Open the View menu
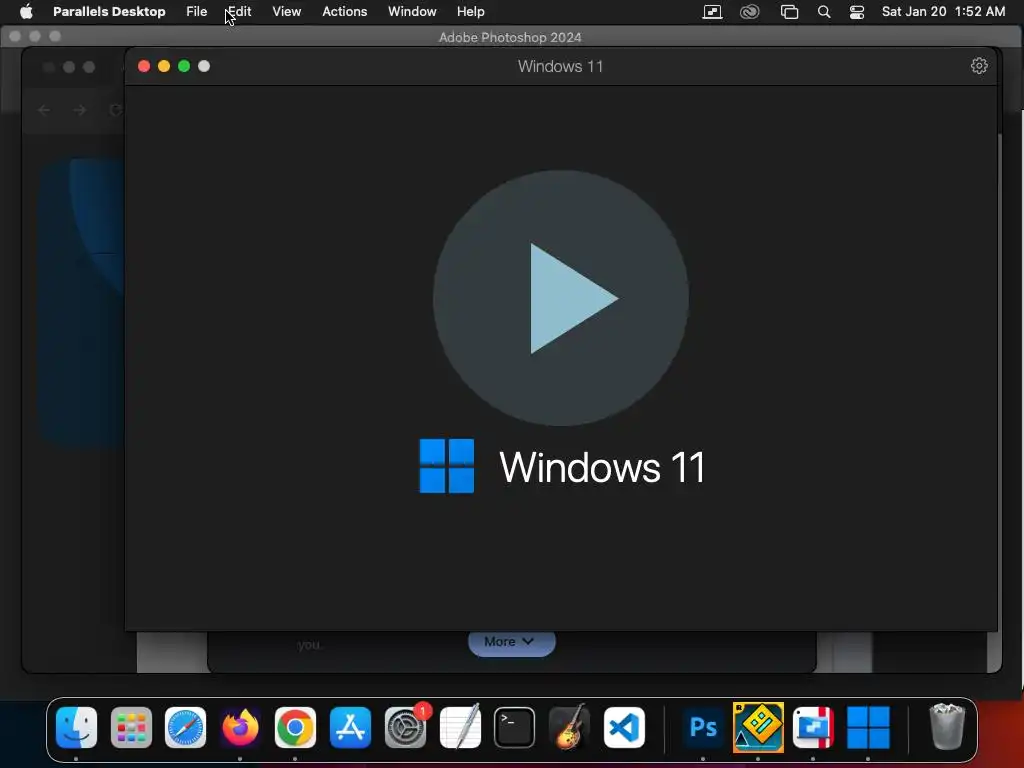The image size is (1024, 768). point(287,12)
